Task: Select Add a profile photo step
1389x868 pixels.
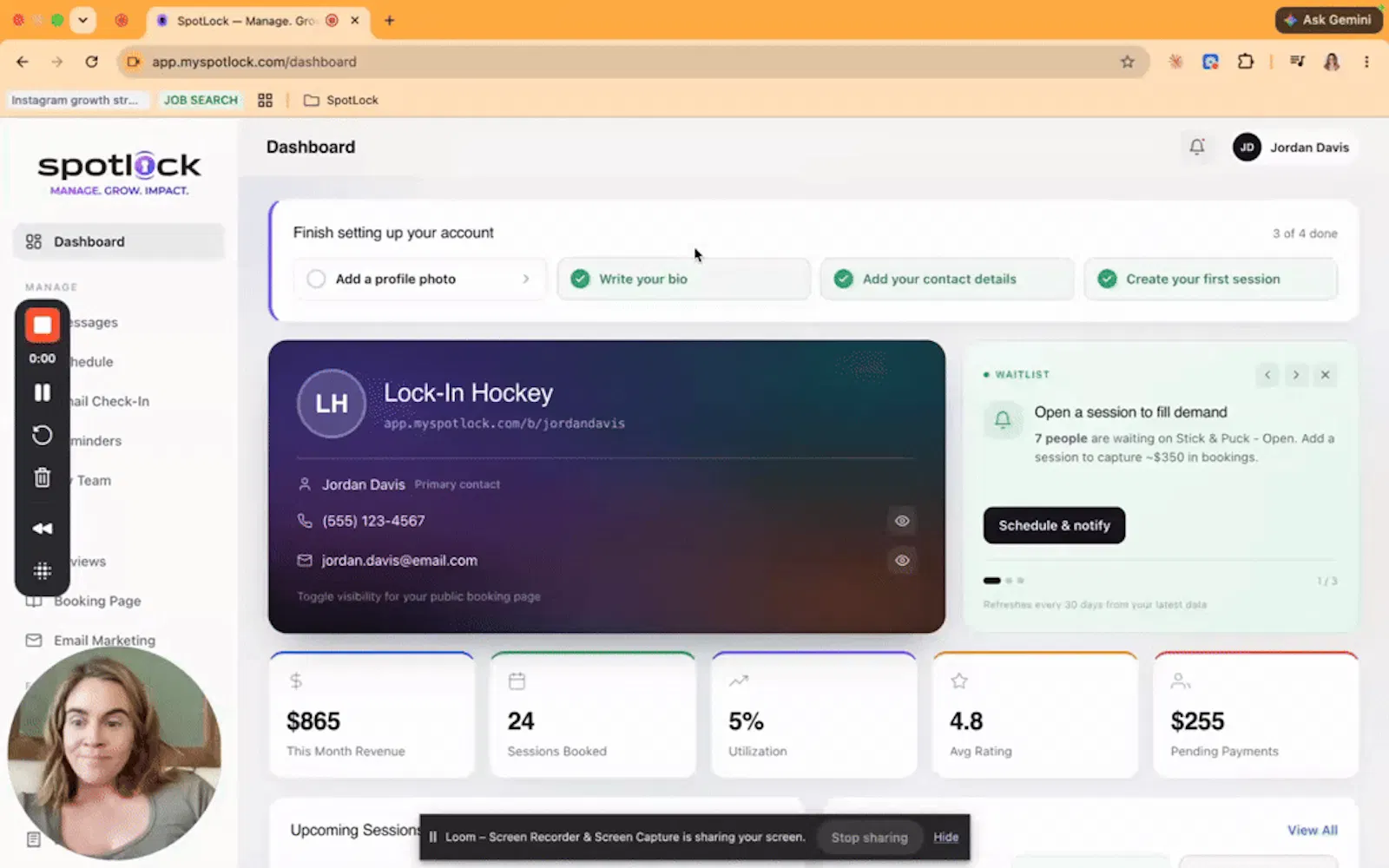Action: pyautogui.click(x=420, y=279)
